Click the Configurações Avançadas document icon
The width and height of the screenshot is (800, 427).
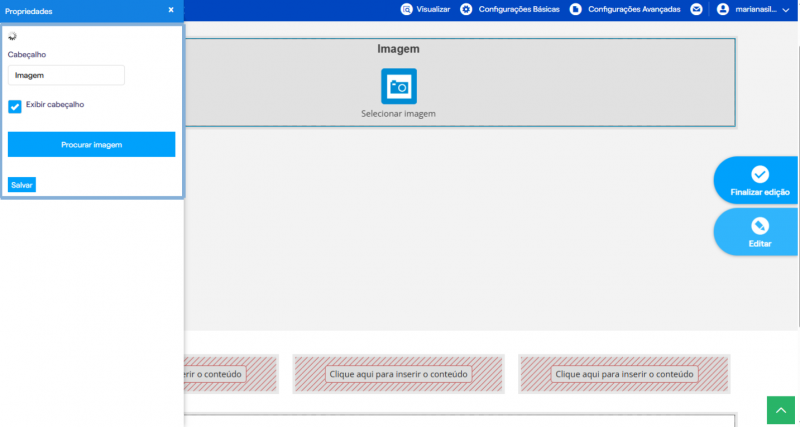(x=576, y=9)
